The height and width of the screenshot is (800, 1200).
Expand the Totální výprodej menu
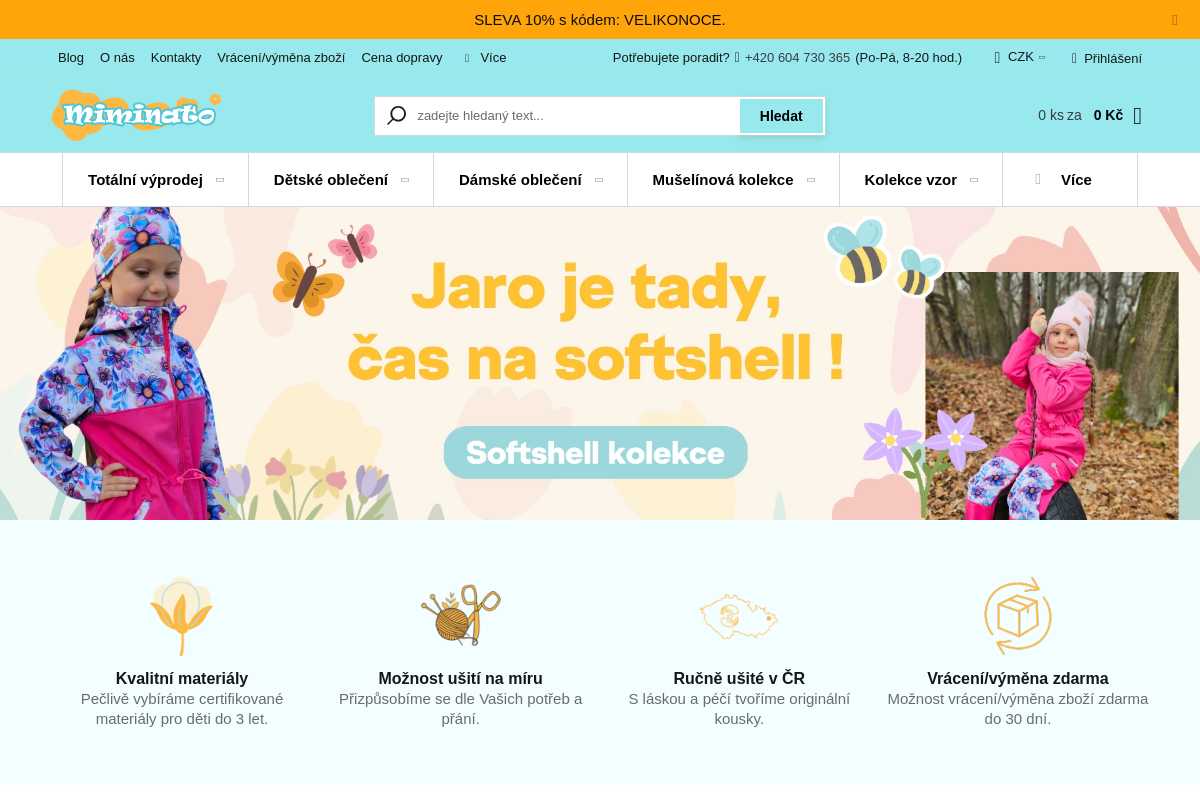coord(155,180)
